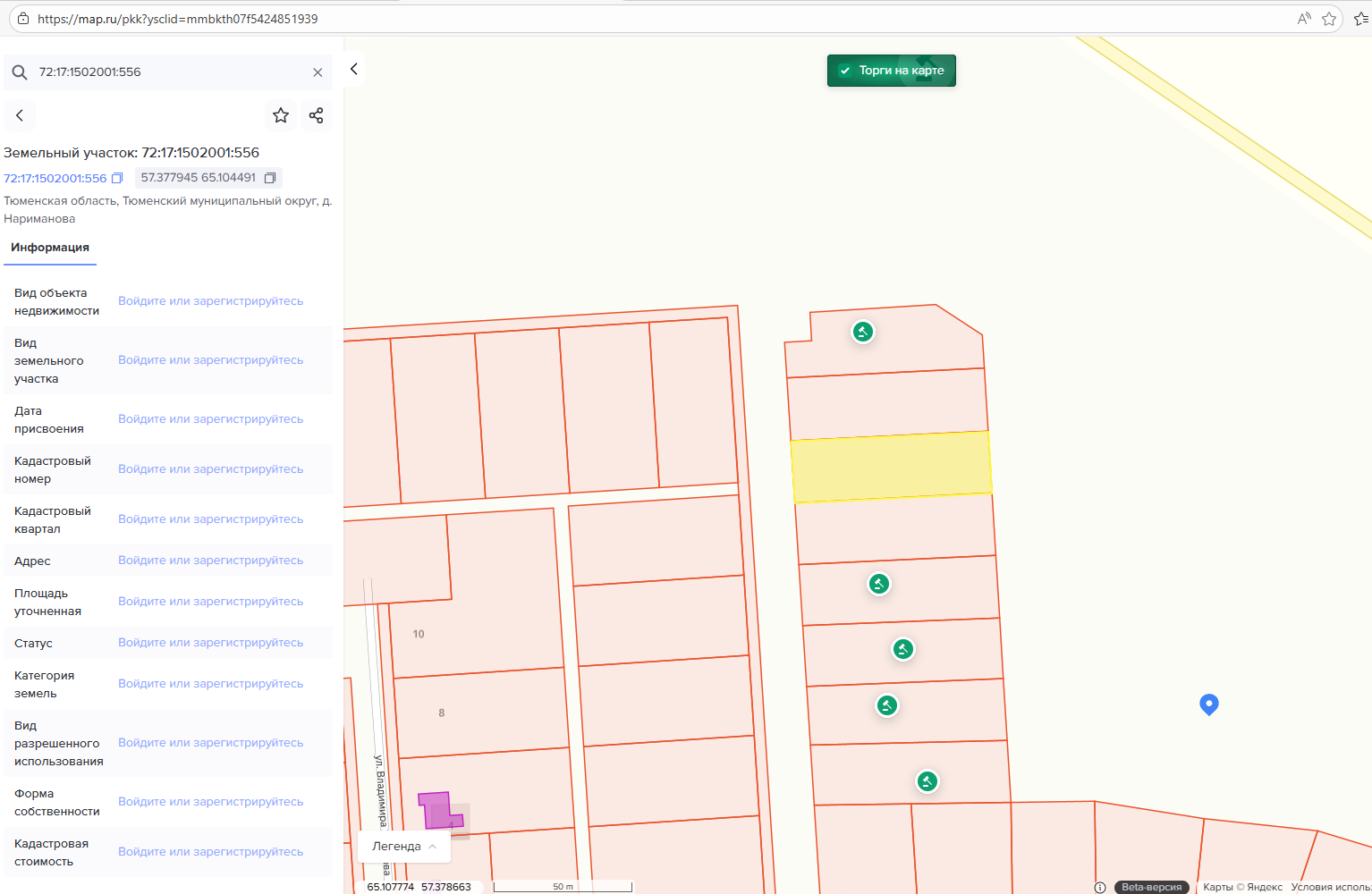Share this land plot
The image size is (1372, 894).
[316, 115]
